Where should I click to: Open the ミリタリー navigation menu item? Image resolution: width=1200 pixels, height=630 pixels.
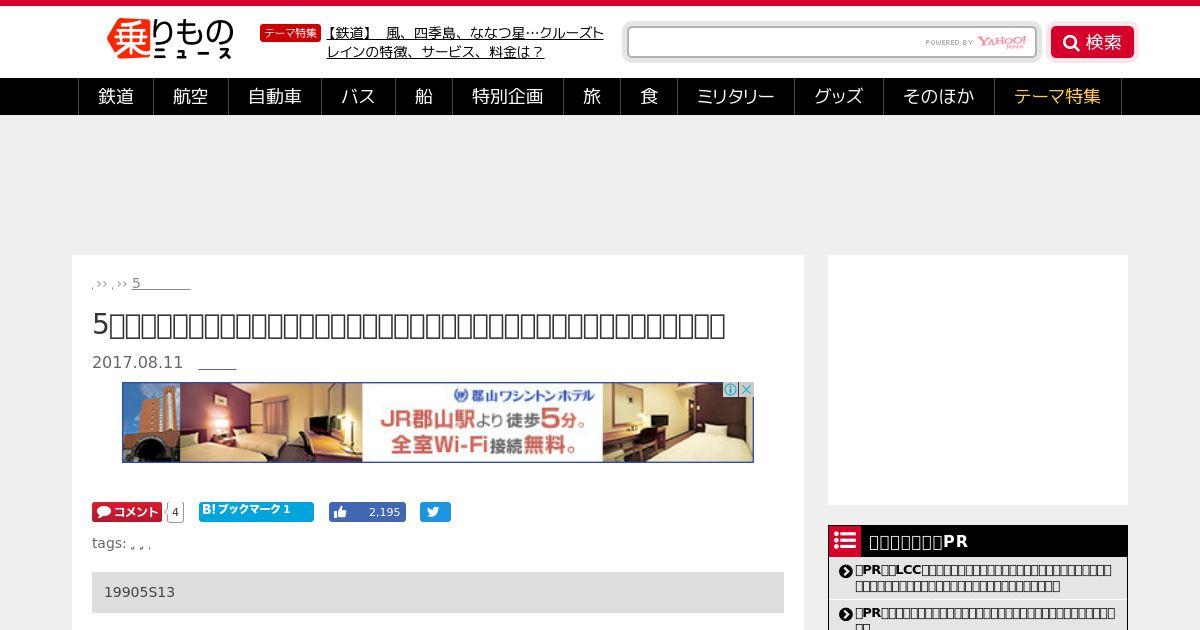click(x=736, y=97)
